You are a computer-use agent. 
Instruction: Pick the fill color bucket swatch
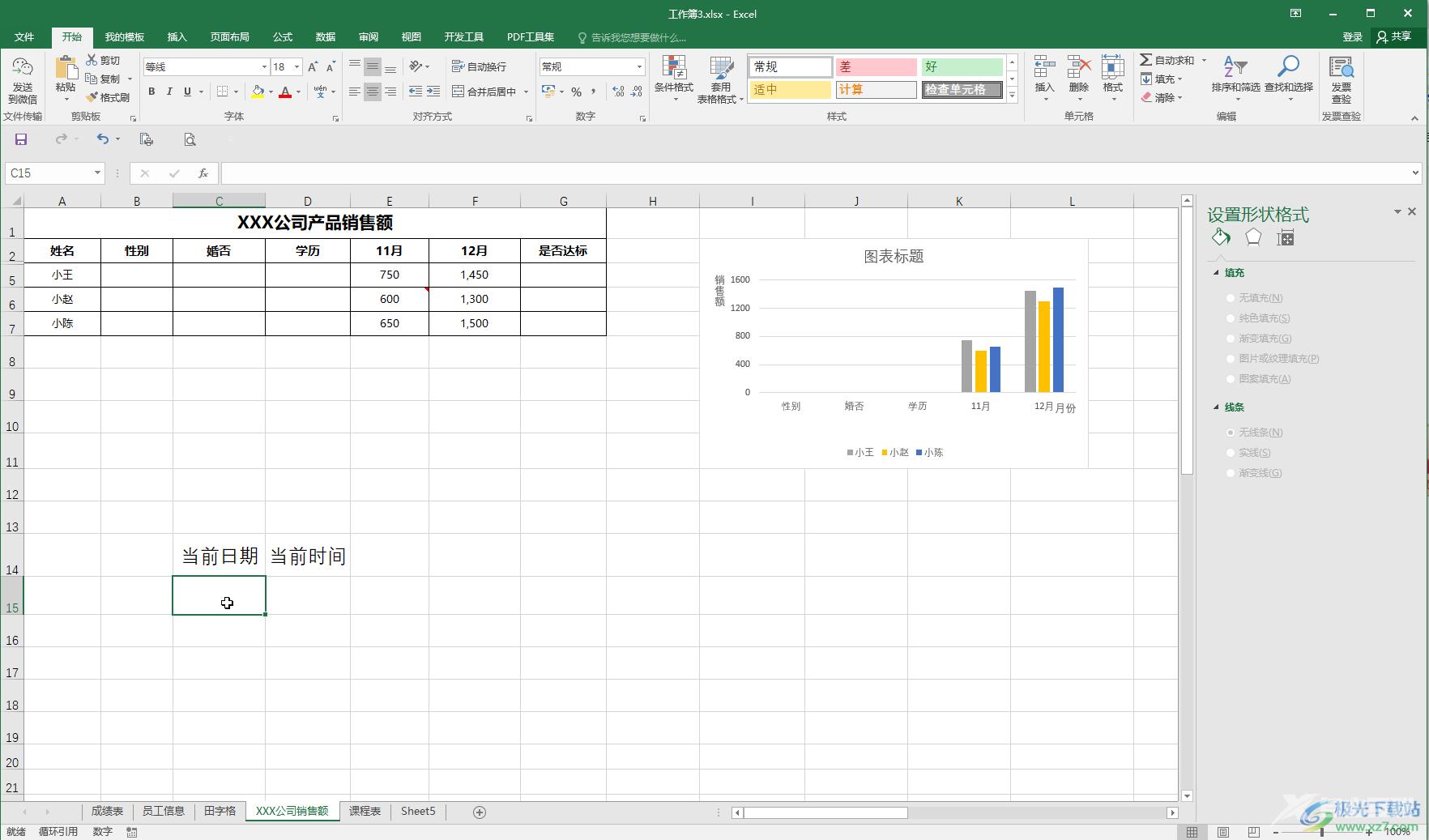[x=258, y=92]
